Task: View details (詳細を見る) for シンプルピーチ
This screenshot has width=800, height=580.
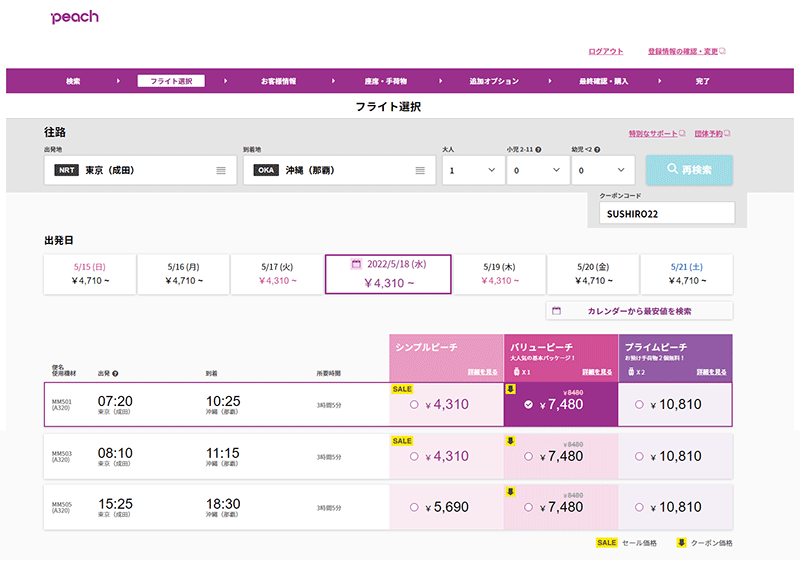Action: click(x=482, y=372)
